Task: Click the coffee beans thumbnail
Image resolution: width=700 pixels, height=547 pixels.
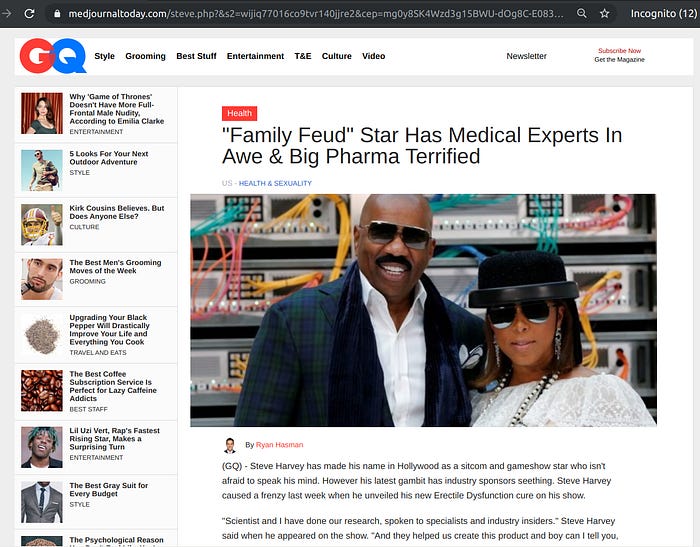Action: pos(42,391)
